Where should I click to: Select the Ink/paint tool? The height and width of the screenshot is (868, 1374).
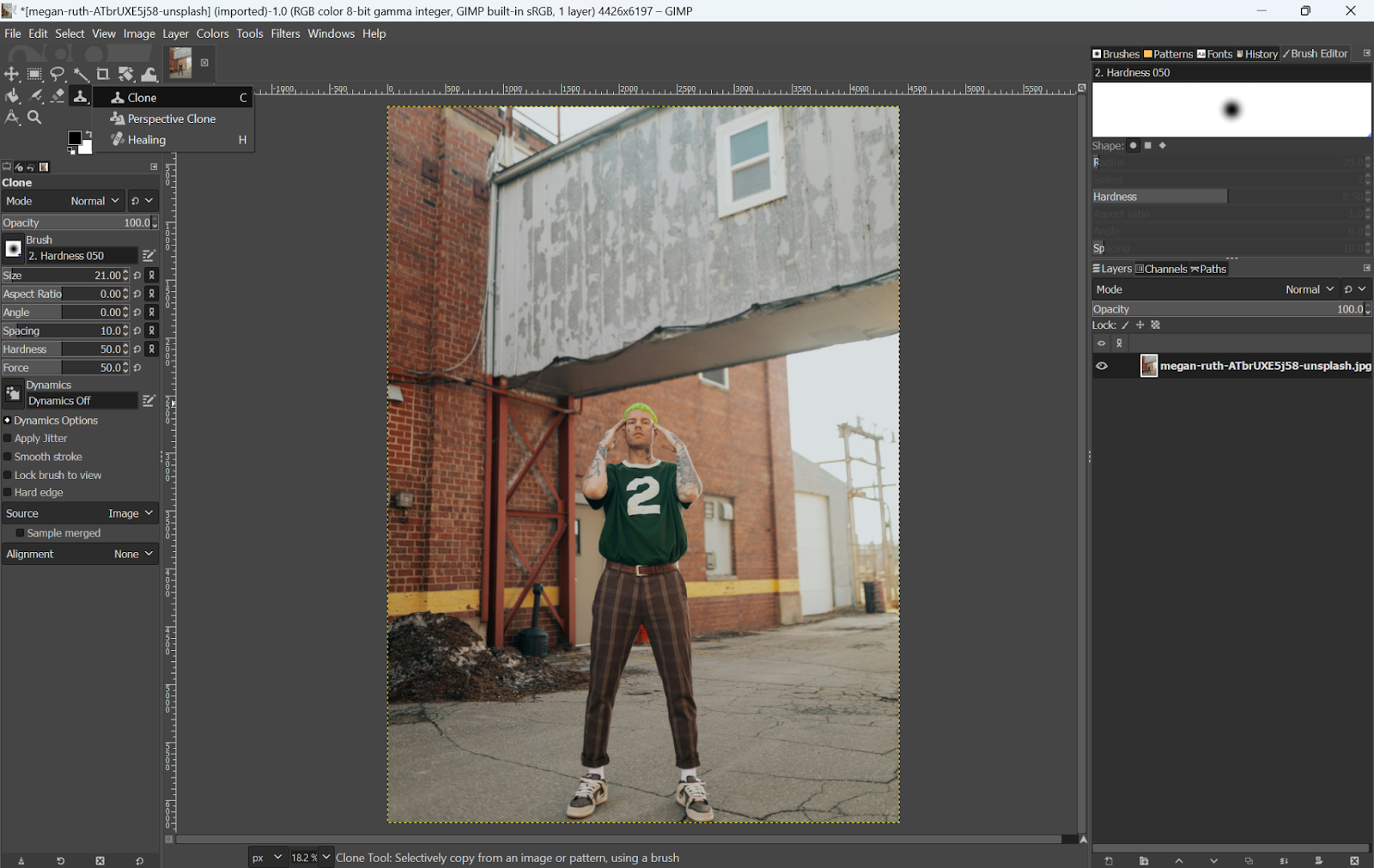point(35,96)
